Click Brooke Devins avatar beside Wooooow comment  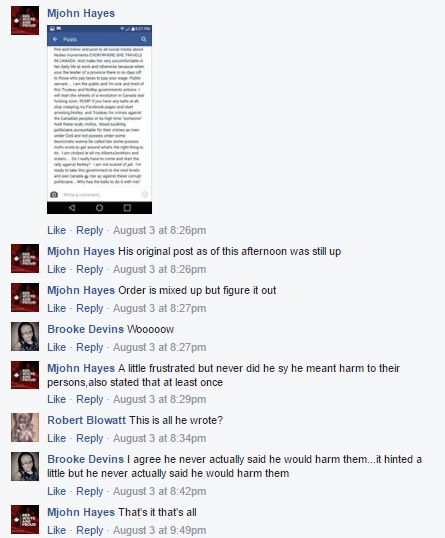pyautogui.click(x=25, y=336)
